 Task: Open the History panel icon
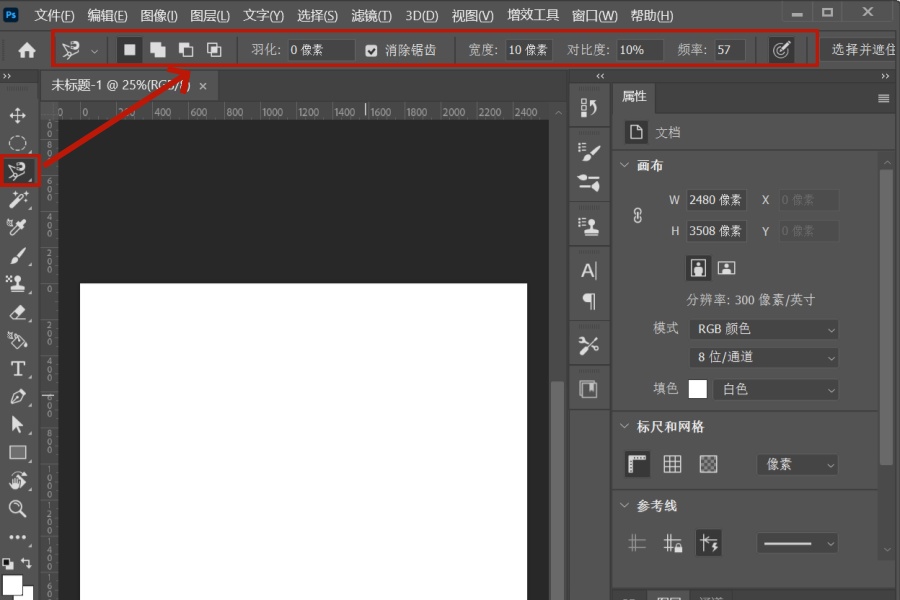pos(588,107)
